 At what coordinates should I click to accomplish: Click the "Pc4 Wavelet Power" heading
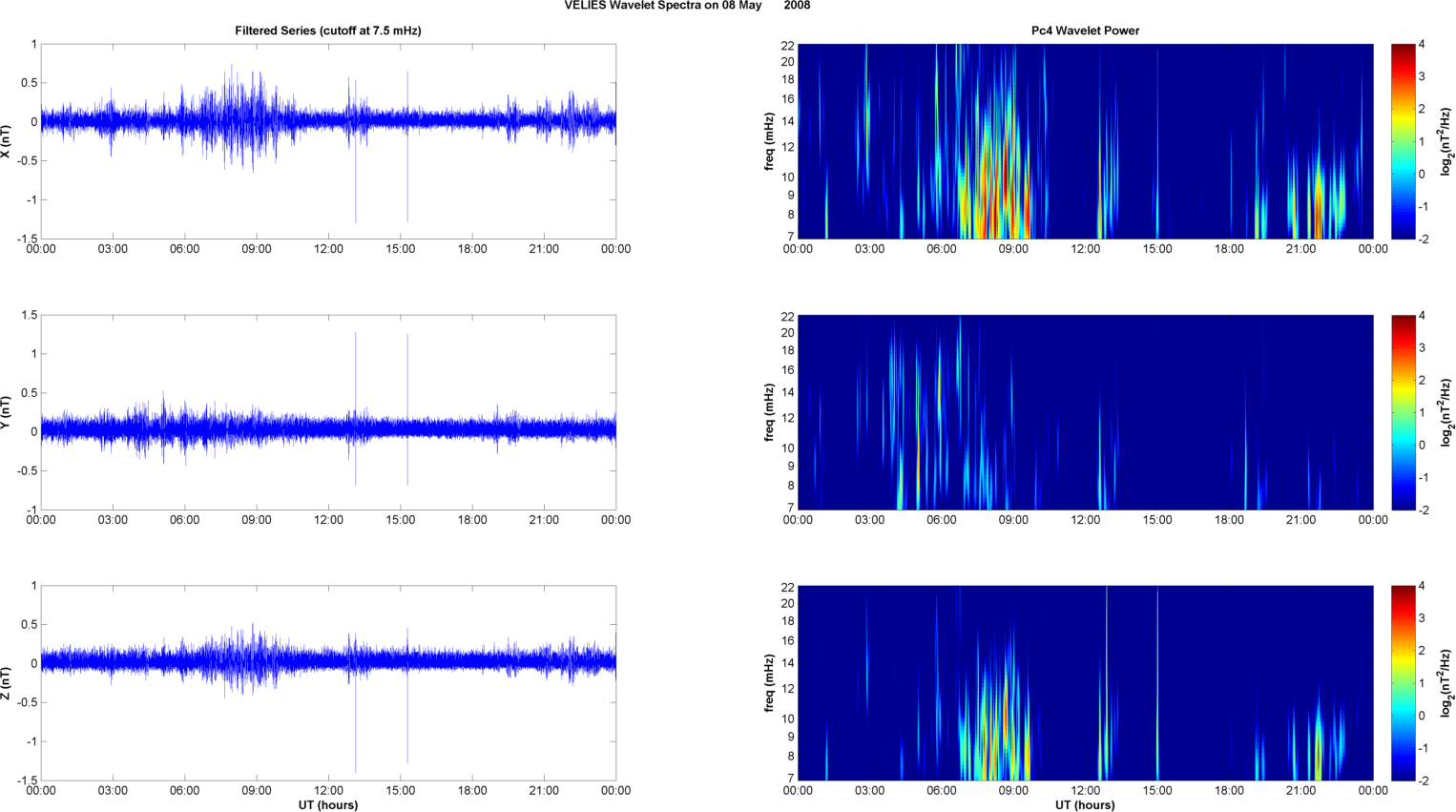[x=1085, y=31]
